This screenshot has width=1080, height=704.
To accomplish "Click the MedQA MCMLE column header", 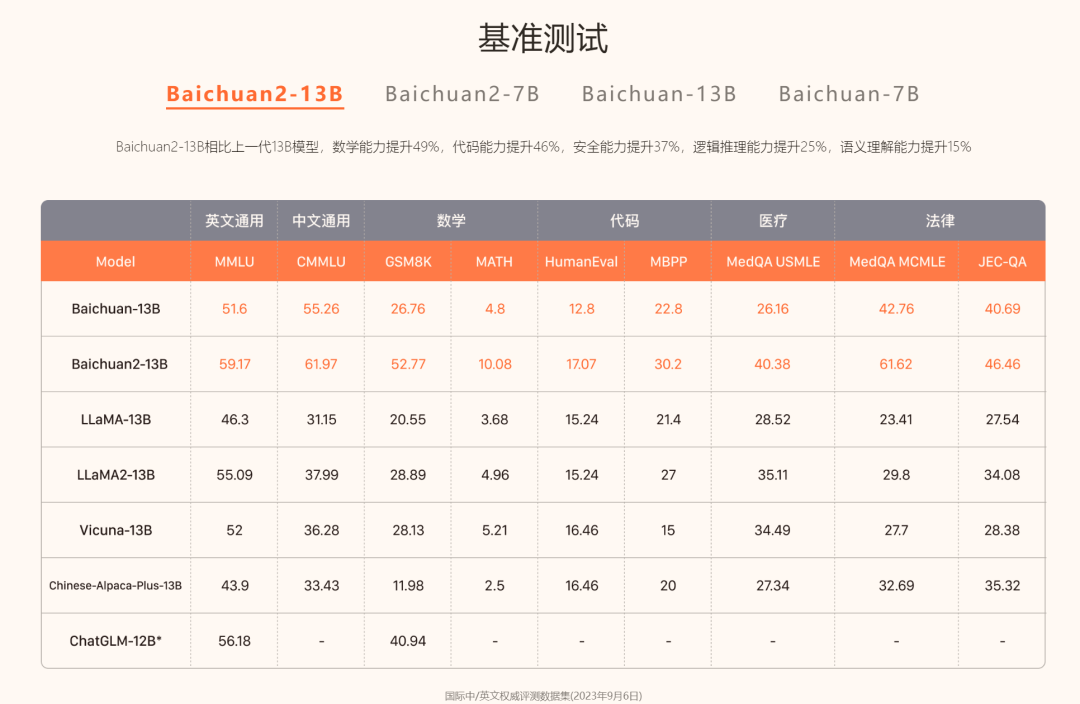I will pos(897,262).
